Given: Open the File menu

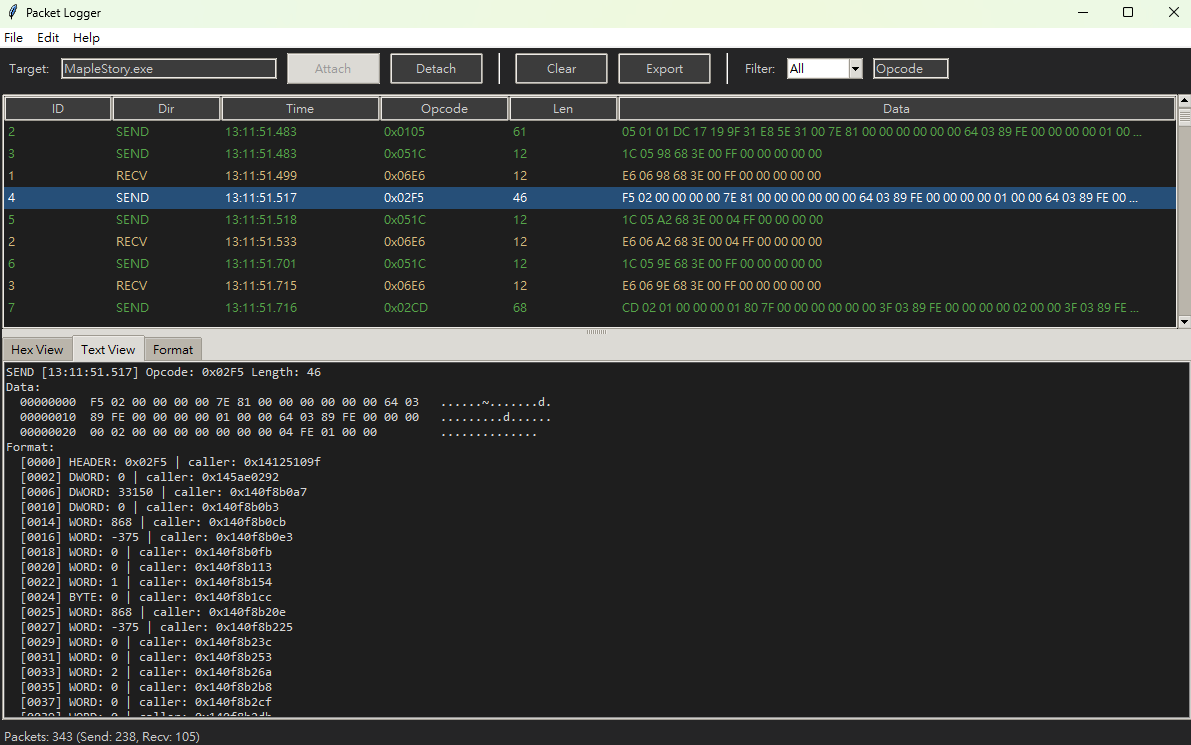Looking at the screenshot, I should coord(14,37).
